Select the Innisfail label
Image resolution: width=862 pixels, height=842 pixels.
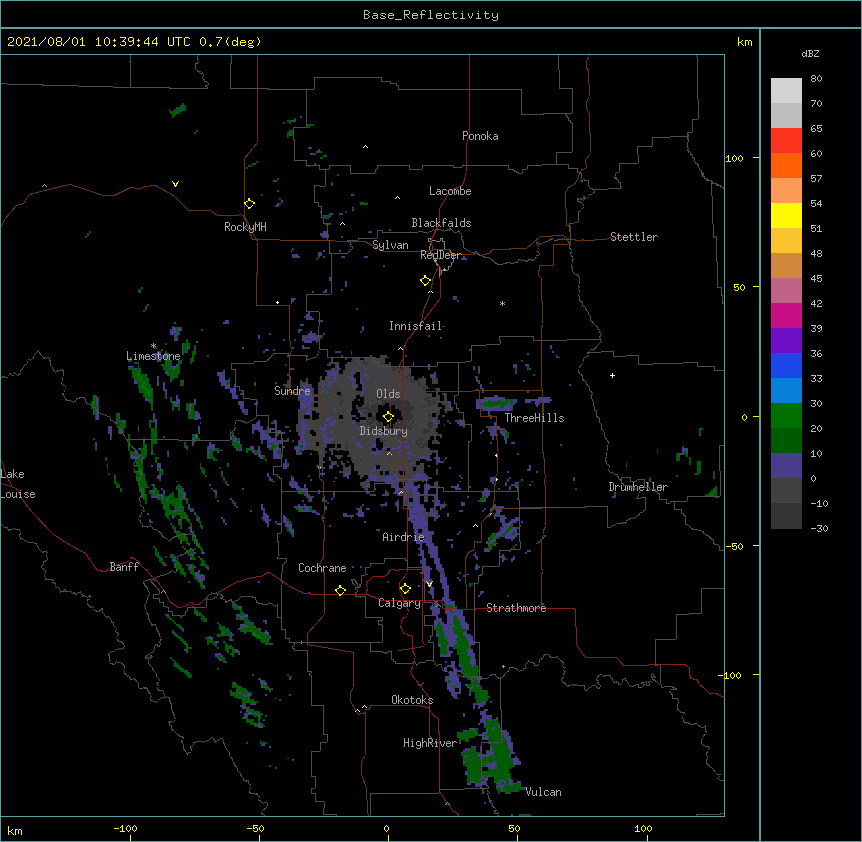pyautogui.click(x=416, y=326)
